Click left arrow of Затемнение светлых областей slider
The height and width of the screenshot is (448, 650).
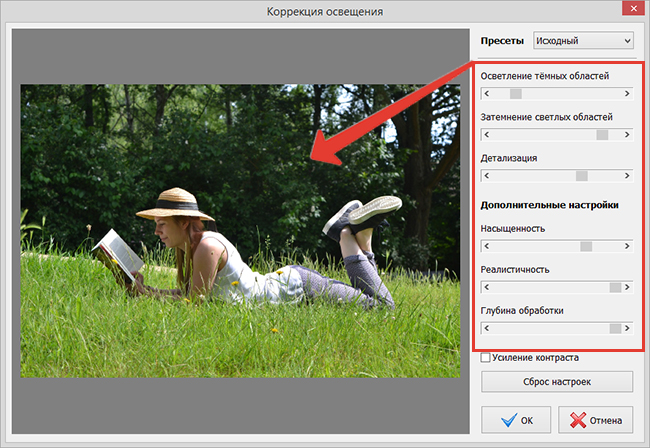[487, 135]
